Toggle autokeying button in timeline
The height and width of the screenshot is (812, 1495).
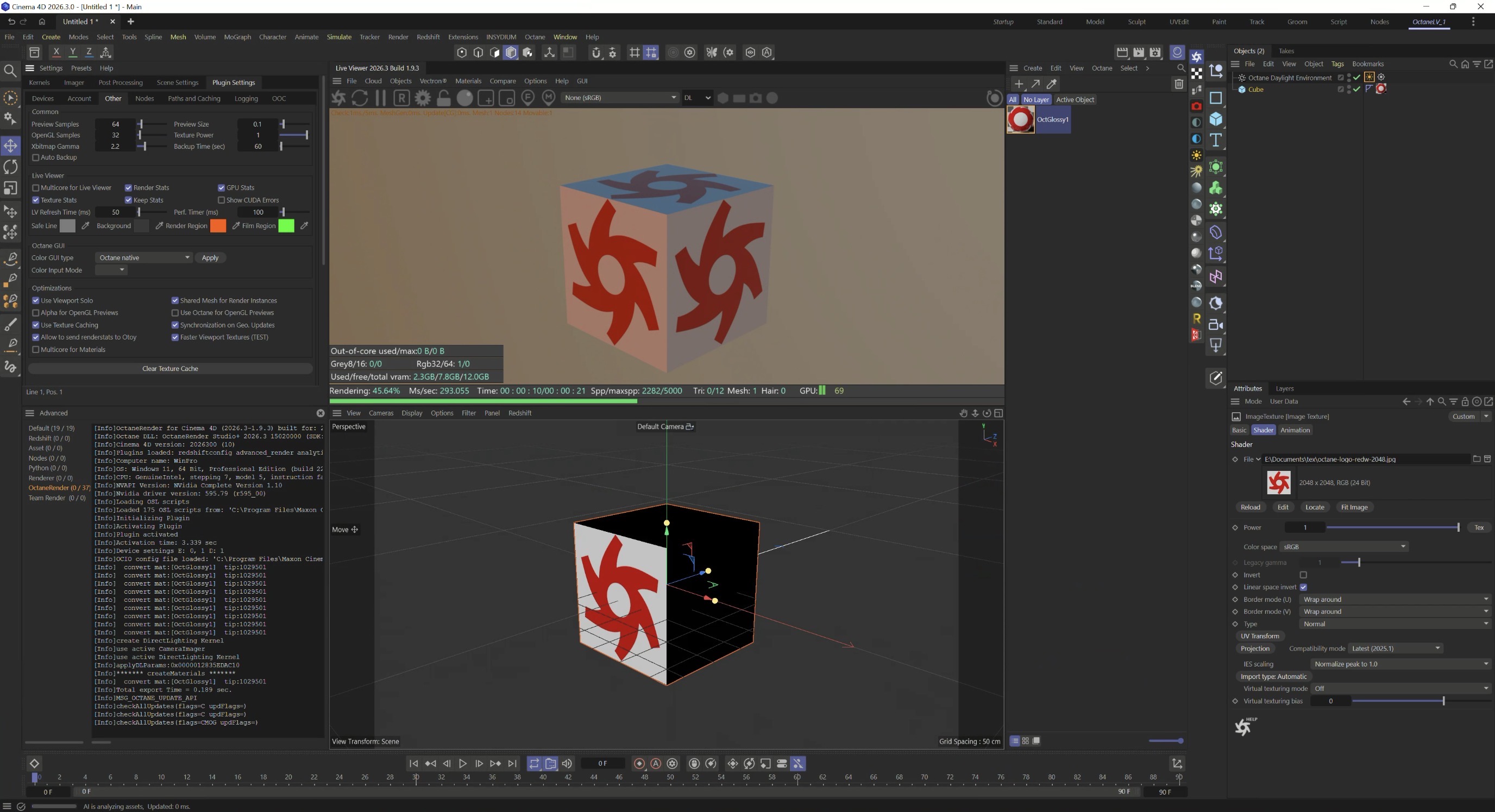pos(656,764)
